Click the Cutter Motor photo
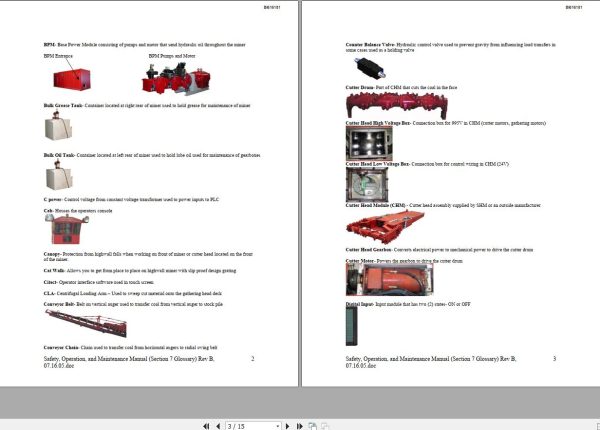The height and width of the screenshot is (430, 600). pyautogui.click(x=390, y=279)
